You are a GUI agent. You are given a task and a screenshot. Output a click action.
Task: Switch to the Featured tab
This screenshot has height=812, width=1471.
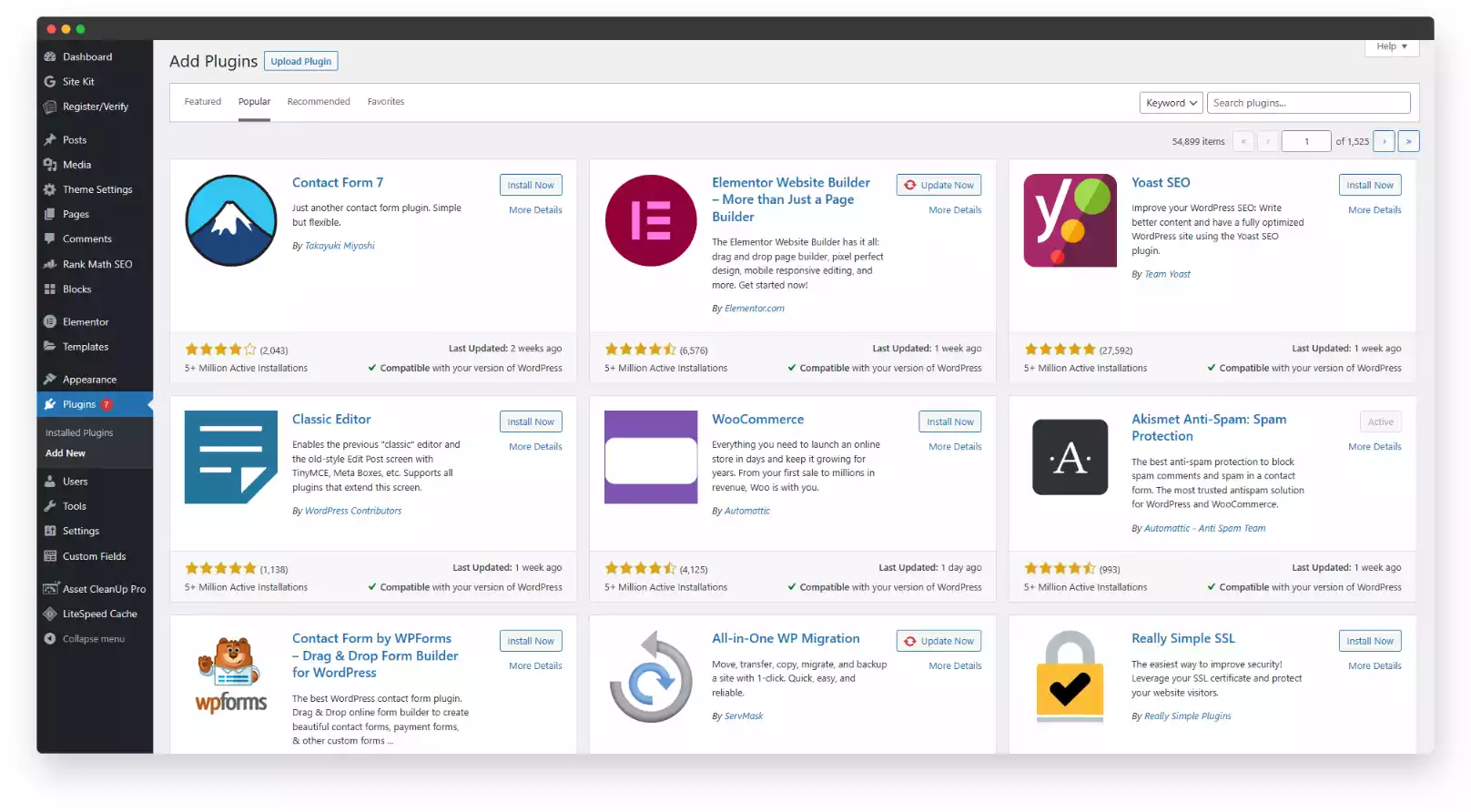203,102
